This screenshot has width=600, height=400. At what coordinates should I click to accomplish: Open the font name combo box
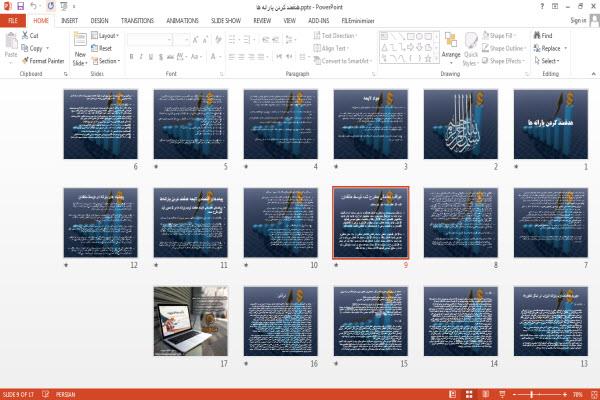click(x=150, y=39)
